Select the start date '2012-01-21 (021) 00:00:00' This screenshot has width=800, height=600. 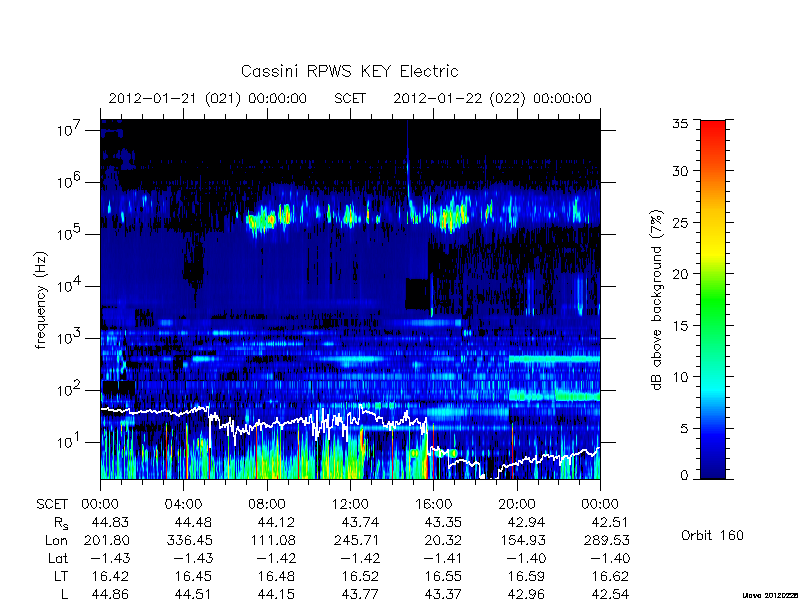(x=208, y=98)
